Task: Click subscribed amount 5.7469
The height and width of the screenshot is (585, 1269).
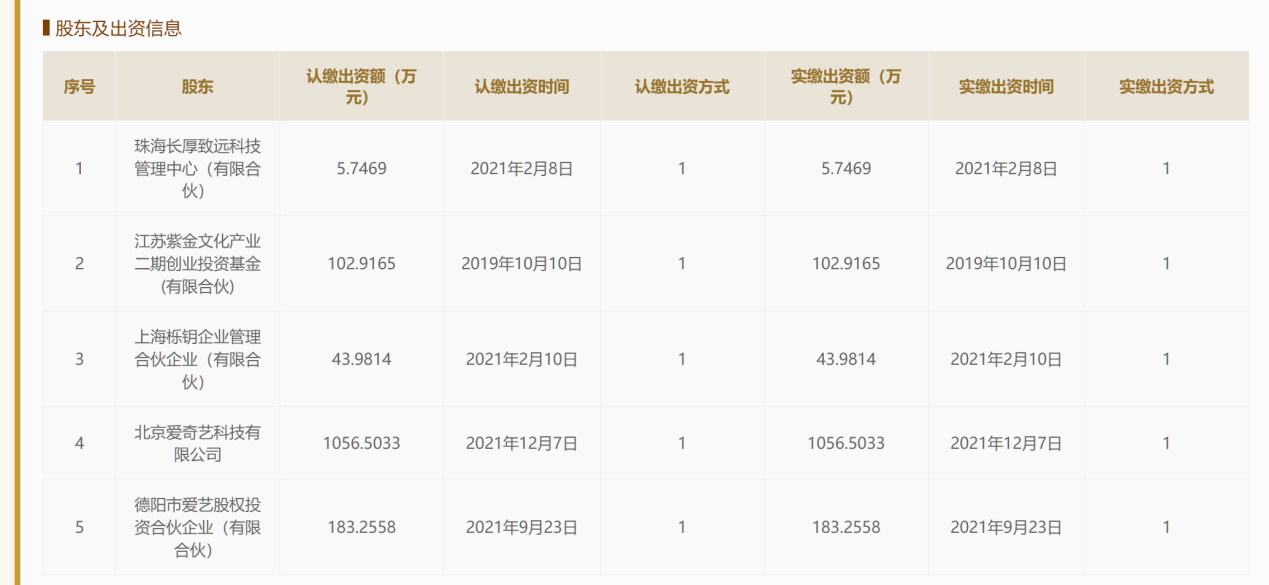Action: click(361, 168)
